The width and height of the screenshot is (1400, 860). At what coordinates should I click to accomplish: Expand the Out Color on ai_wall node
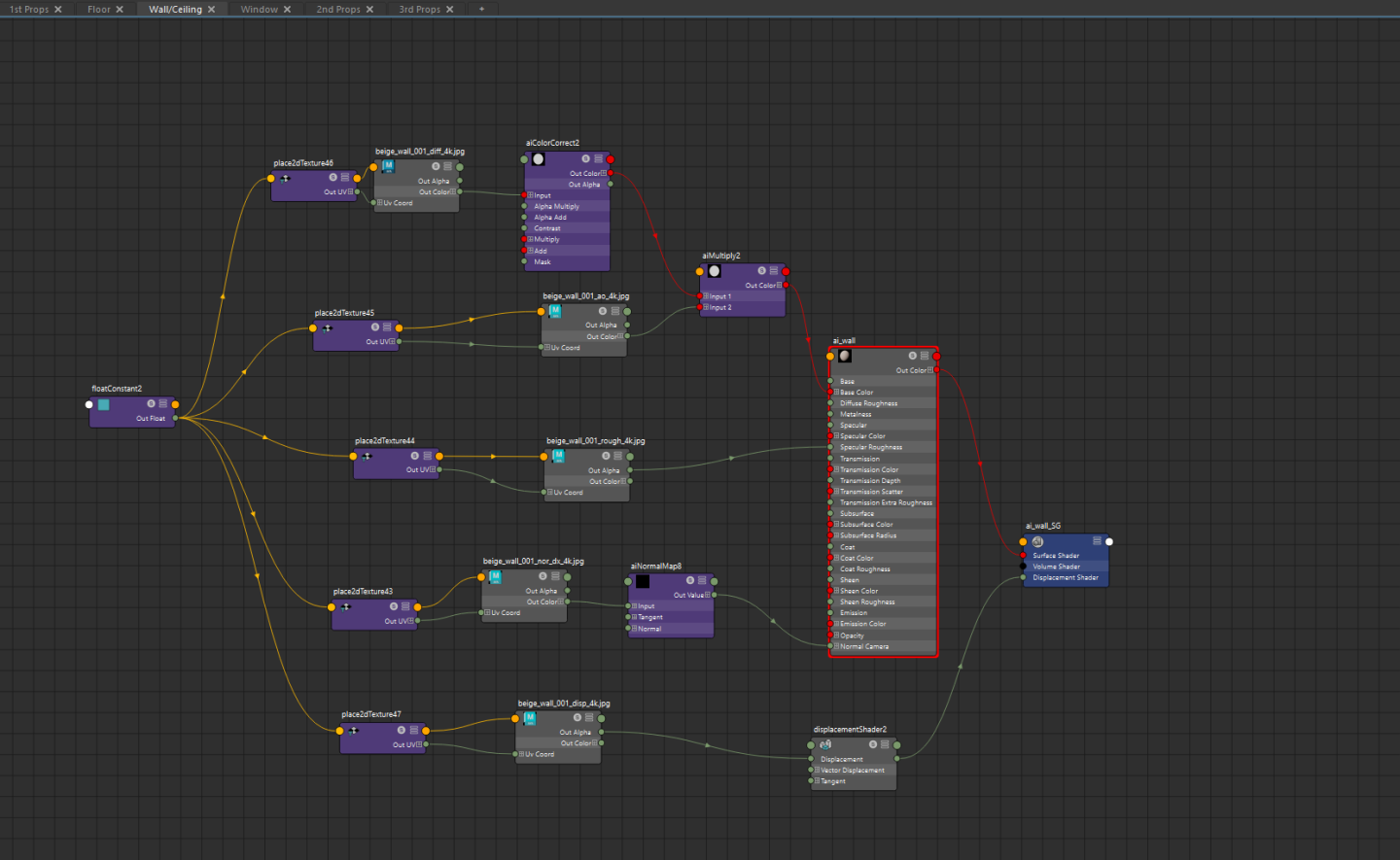pyautogui.click(x=930, y=370)
